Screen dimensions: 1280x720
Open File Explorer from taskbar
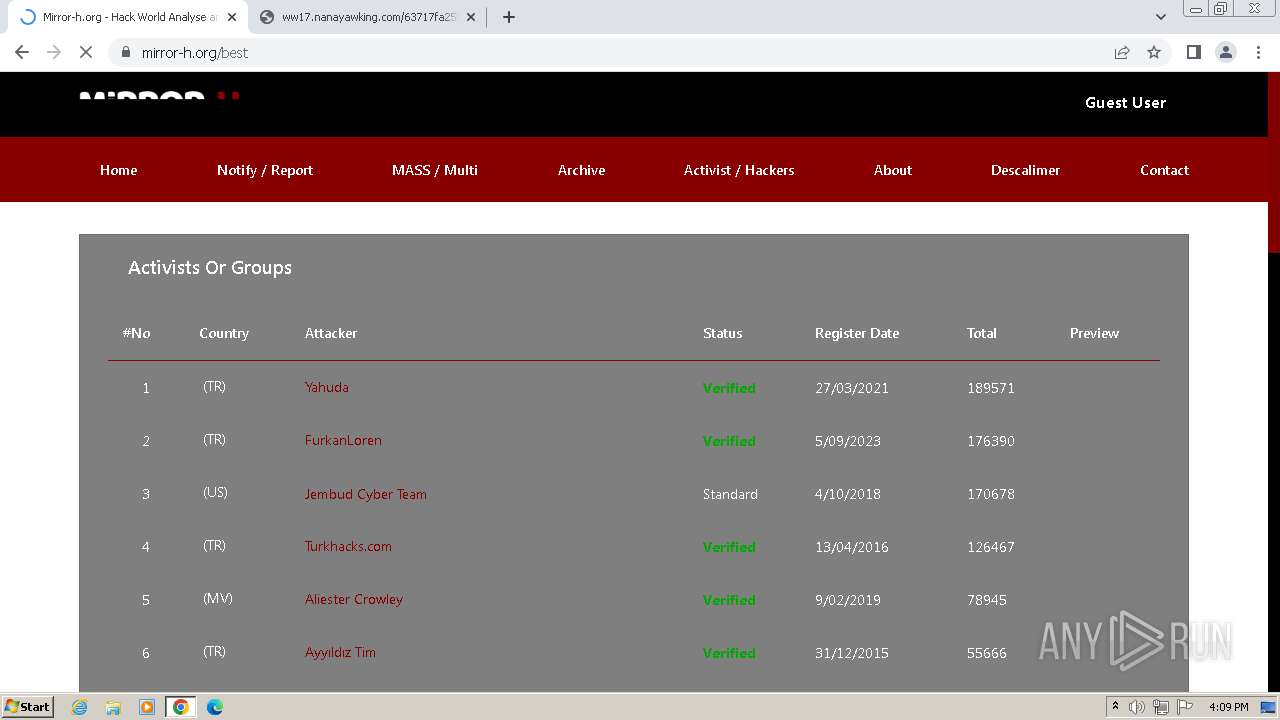(113, 707)
